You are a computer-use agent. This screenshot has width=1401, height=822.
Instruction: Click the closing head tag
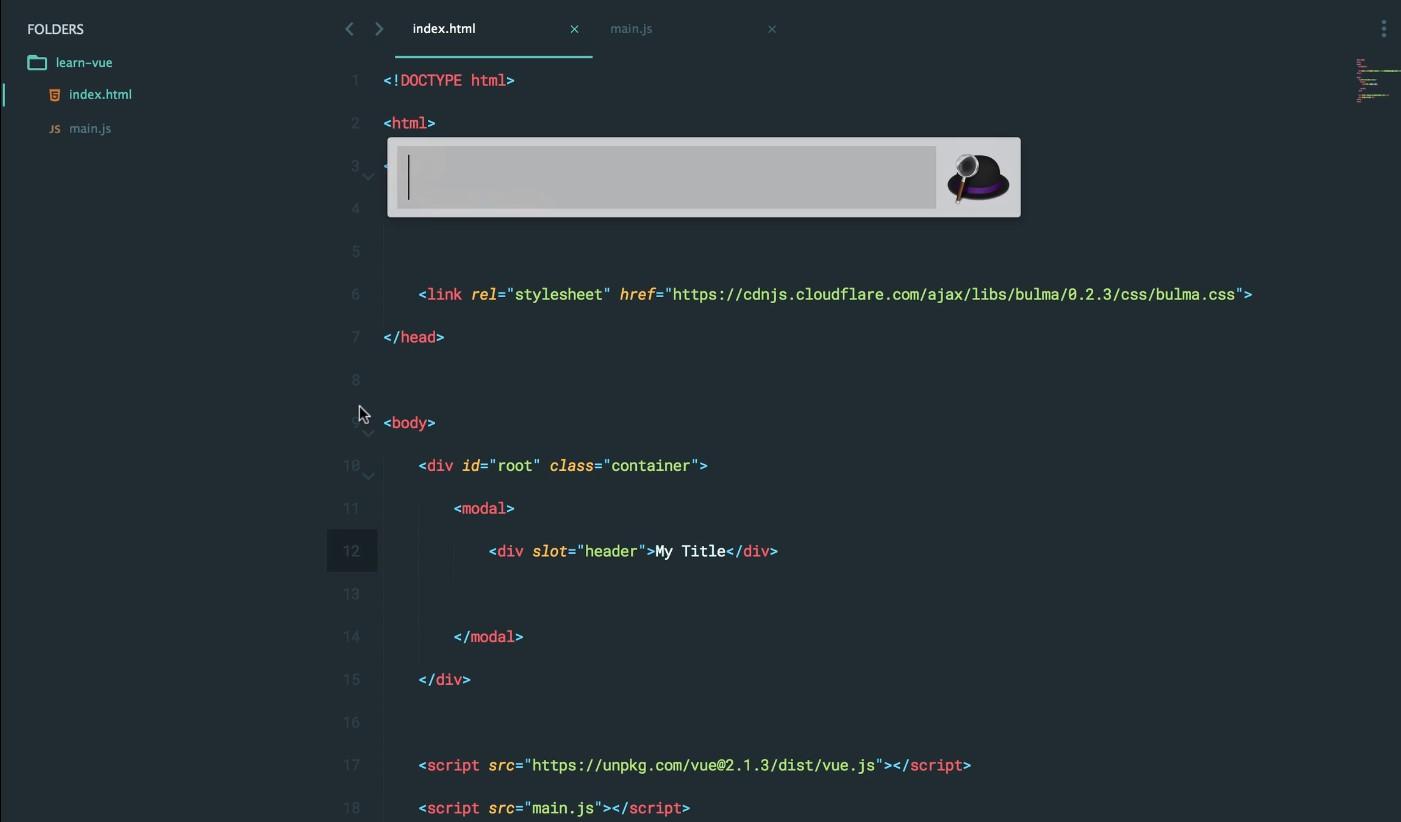pyautogui.click(x=414, y=337)
